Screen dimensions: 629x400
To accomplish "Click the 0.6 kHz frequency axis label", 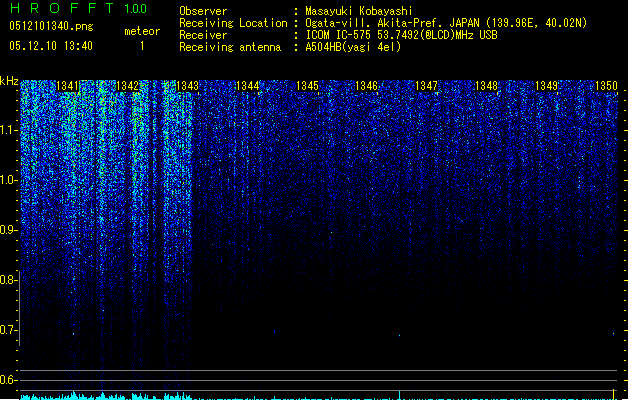I will [x=8, y=380].
